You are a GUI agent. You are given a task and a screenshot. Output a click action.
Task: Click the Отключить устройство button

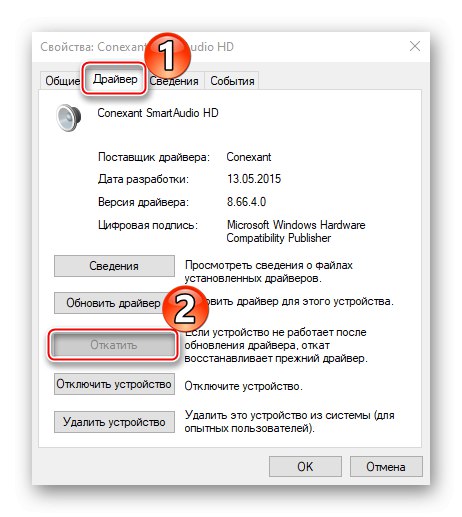114,384
